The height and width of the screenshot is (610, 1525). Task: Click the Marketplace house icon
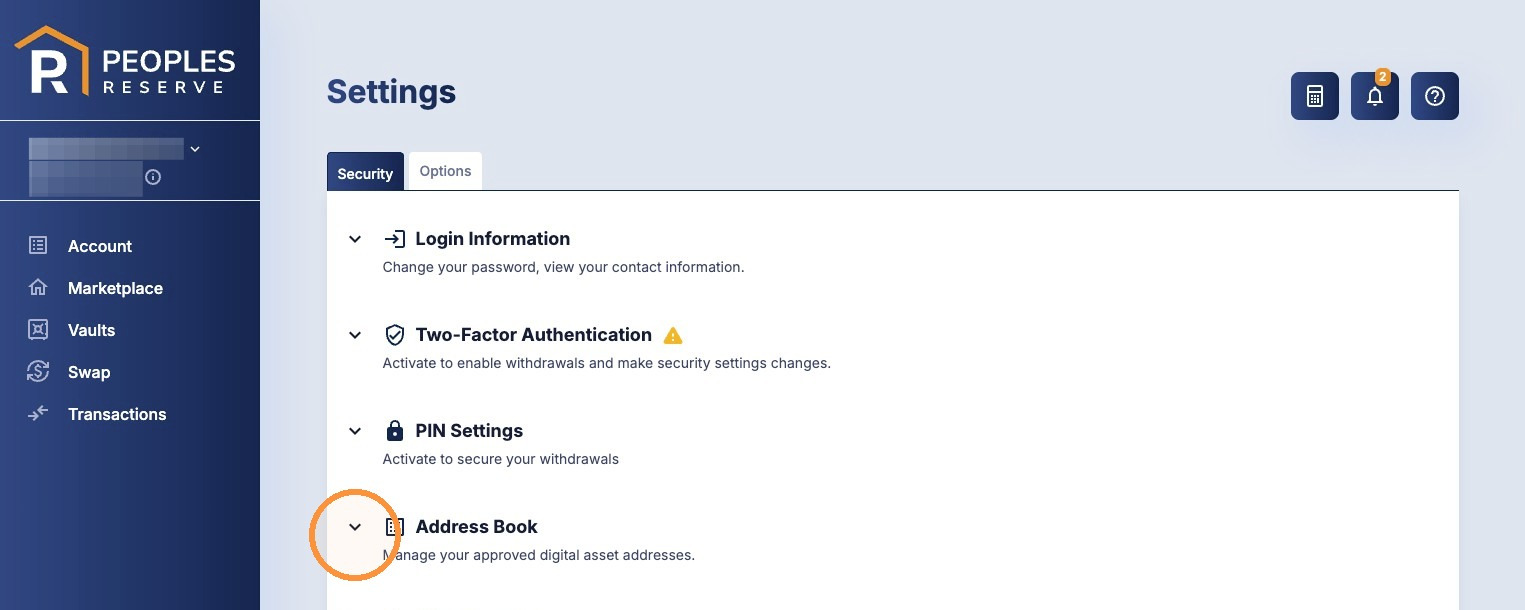pyautogui.click(x=38, y=287)
